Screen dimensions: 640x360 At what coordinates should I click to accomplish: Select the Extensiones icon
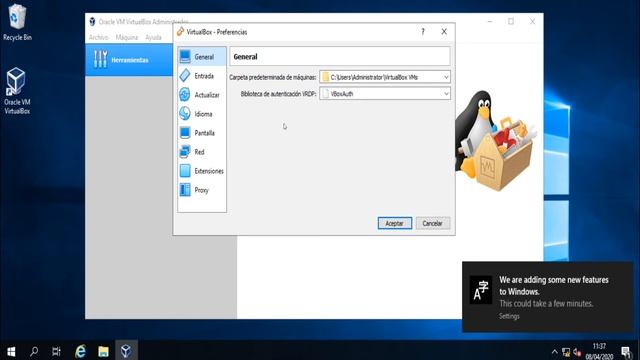click(x=185, y=171)
